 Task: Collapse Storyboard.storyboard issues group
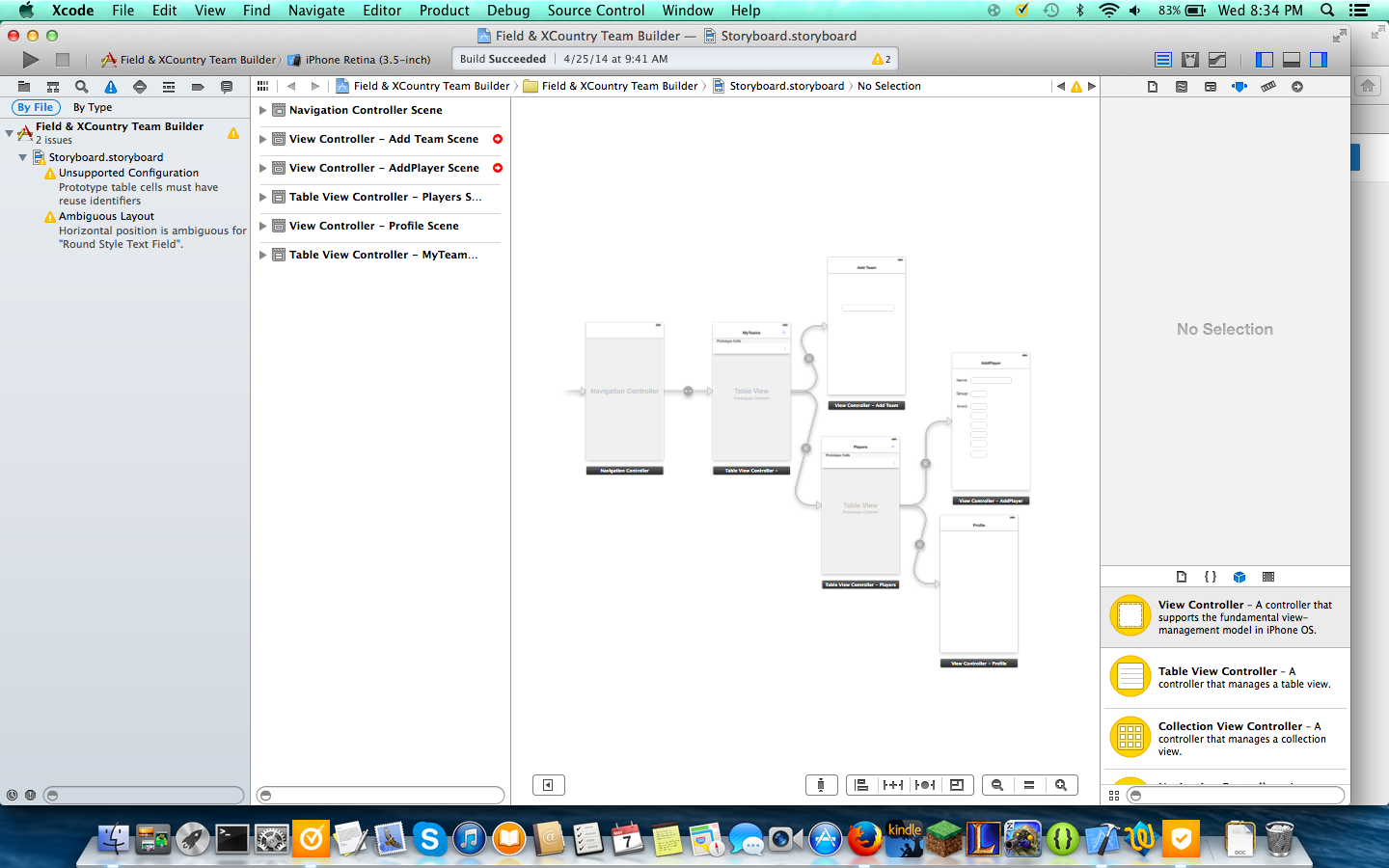point(22,157)
